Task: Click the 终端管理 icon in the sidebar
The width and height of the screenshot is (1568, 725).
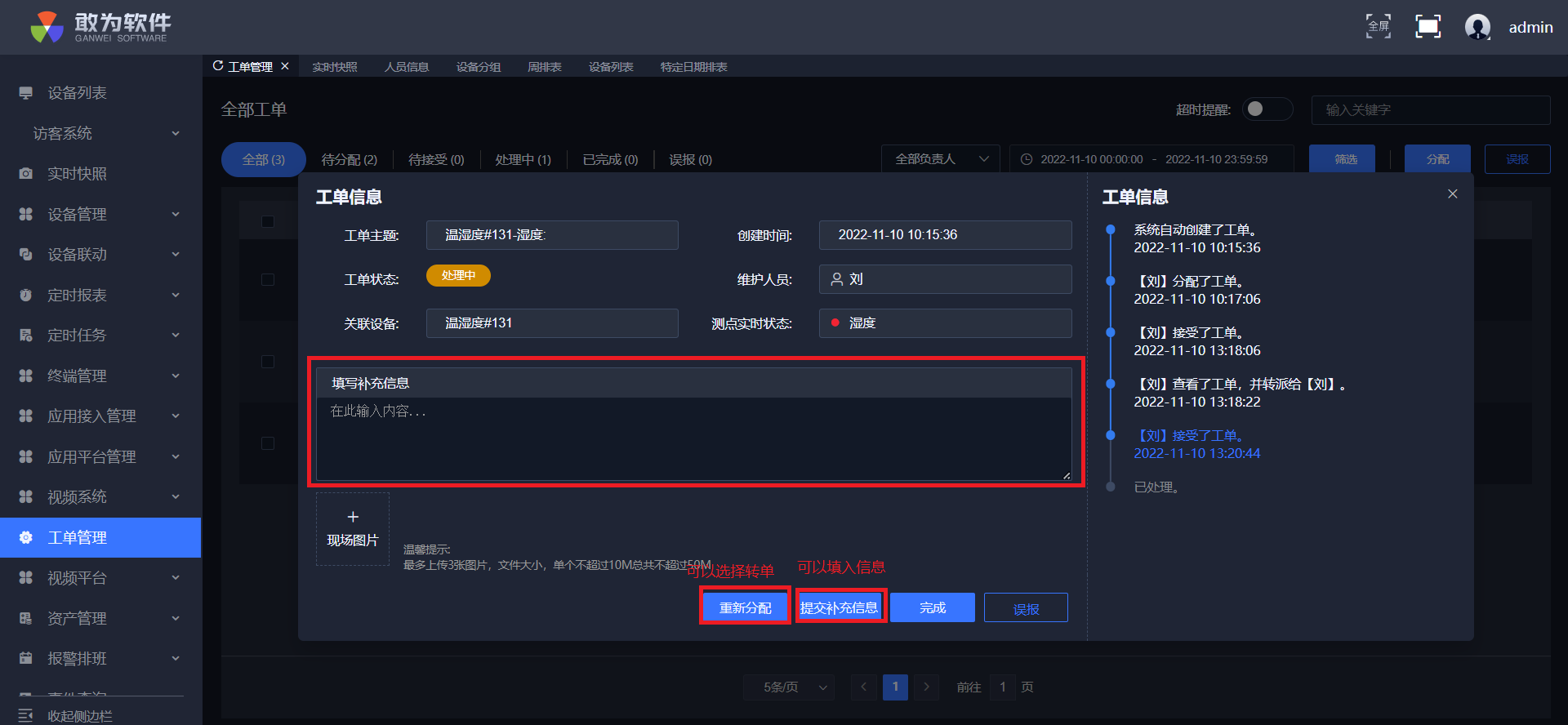Action: (26, 376)
